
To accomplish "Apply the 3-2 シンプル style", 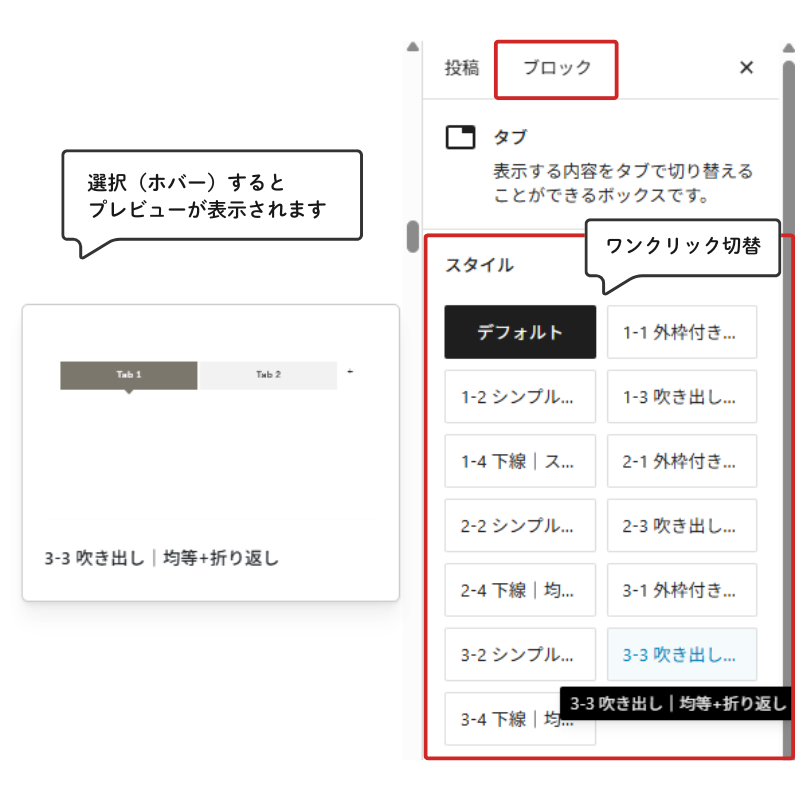I will [520, 655].
